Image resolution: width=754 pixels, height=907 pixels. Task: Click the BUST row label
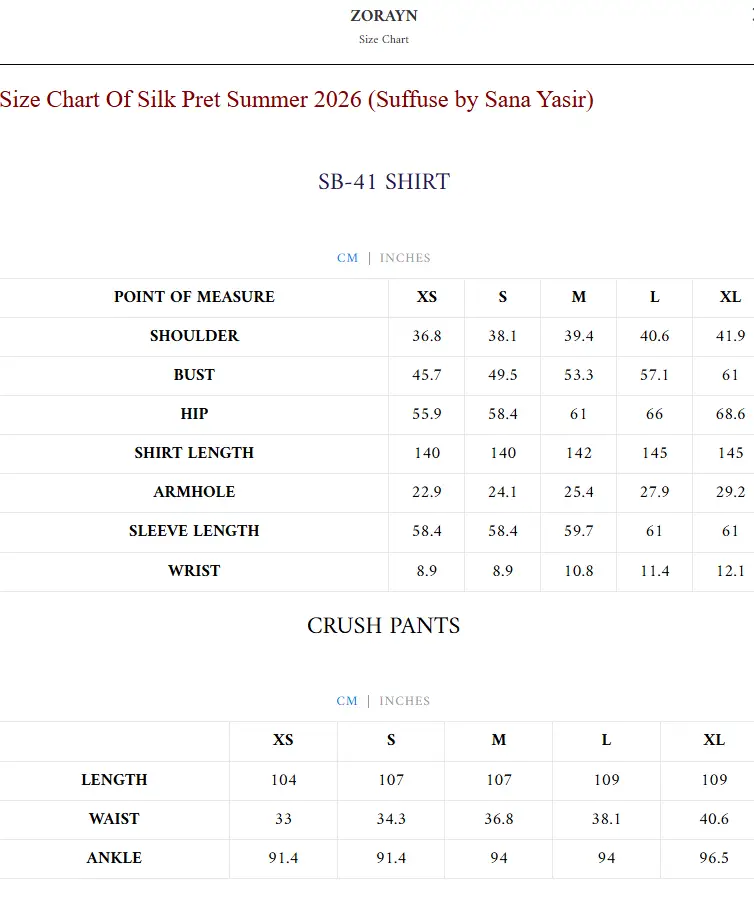point(194,375)
